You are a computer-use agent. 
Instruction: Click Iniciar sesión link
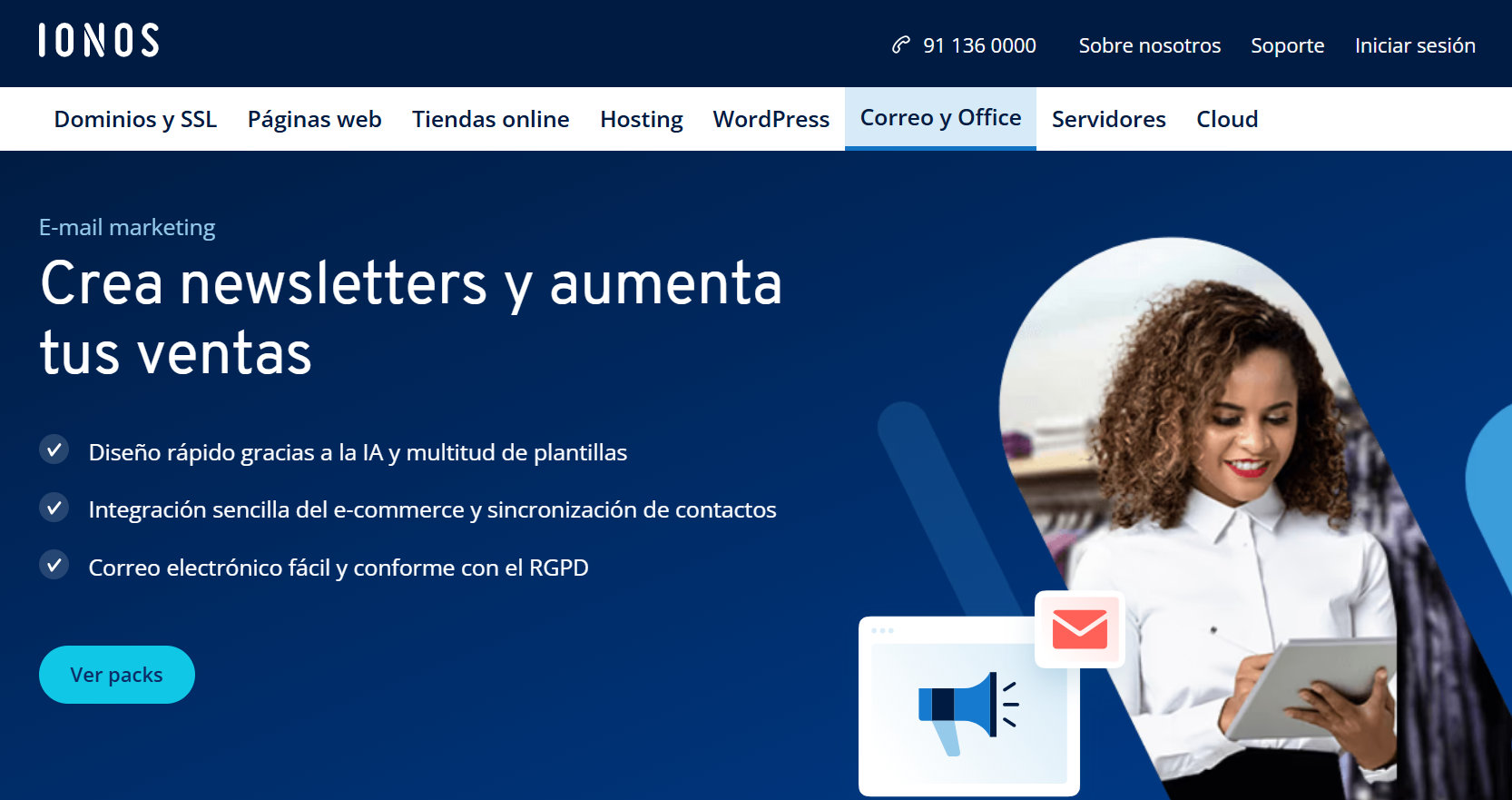[x=1414, y=45]
